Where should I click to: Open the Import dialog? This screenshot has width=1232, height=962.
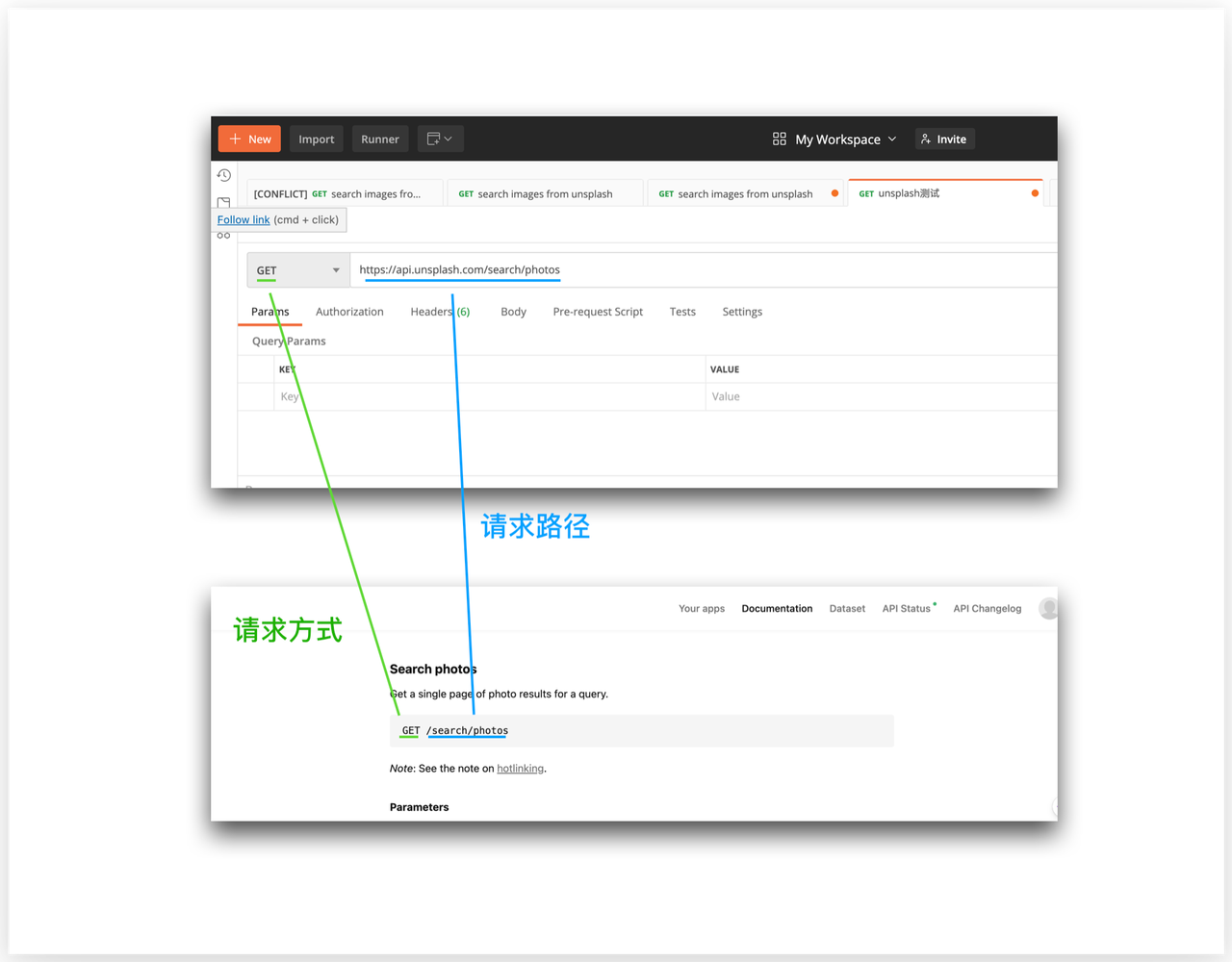pyautogui.click(x=316, y=139)
